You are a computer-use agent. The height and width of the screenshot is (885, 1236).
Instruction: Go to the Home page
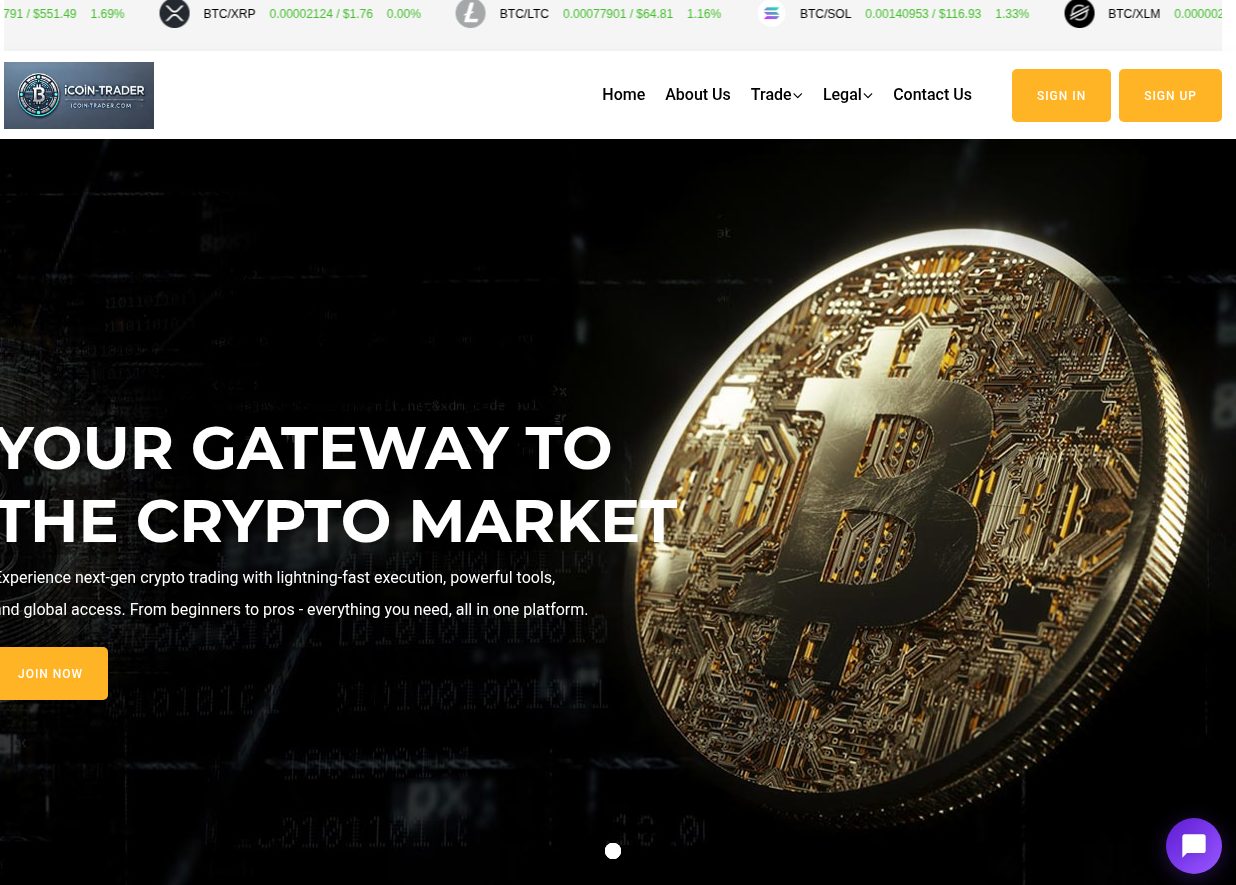pyautogui.click(x=623, y=95)
